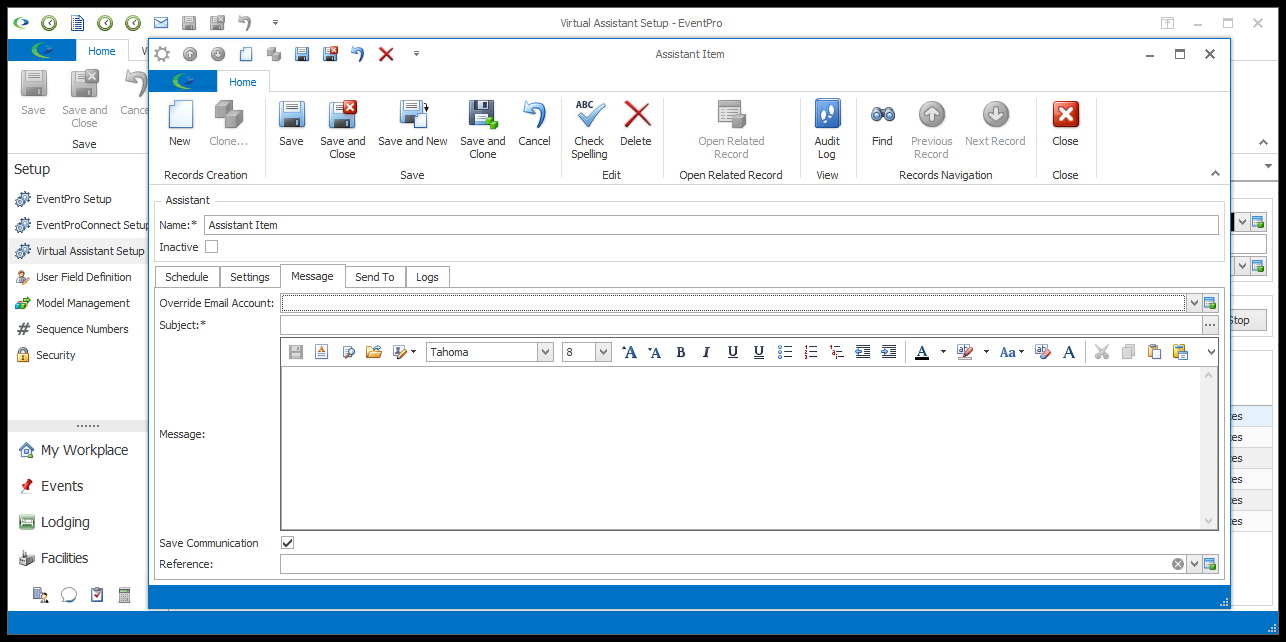Insert a bulleted list in message editor
This screenshot has width=1286, height=642.
coord(785,352)
